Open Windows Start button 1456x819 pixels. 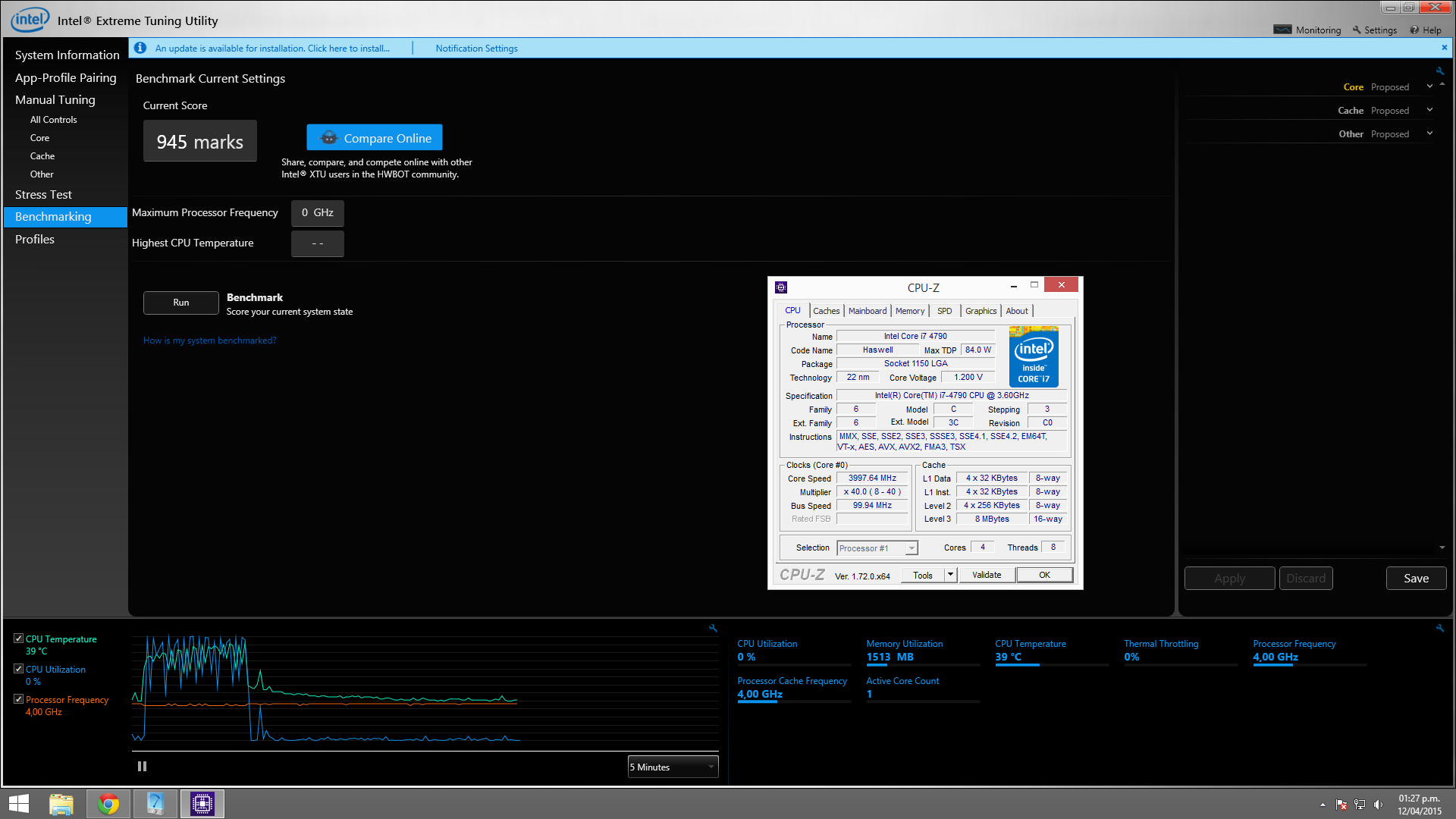(19, 804)
